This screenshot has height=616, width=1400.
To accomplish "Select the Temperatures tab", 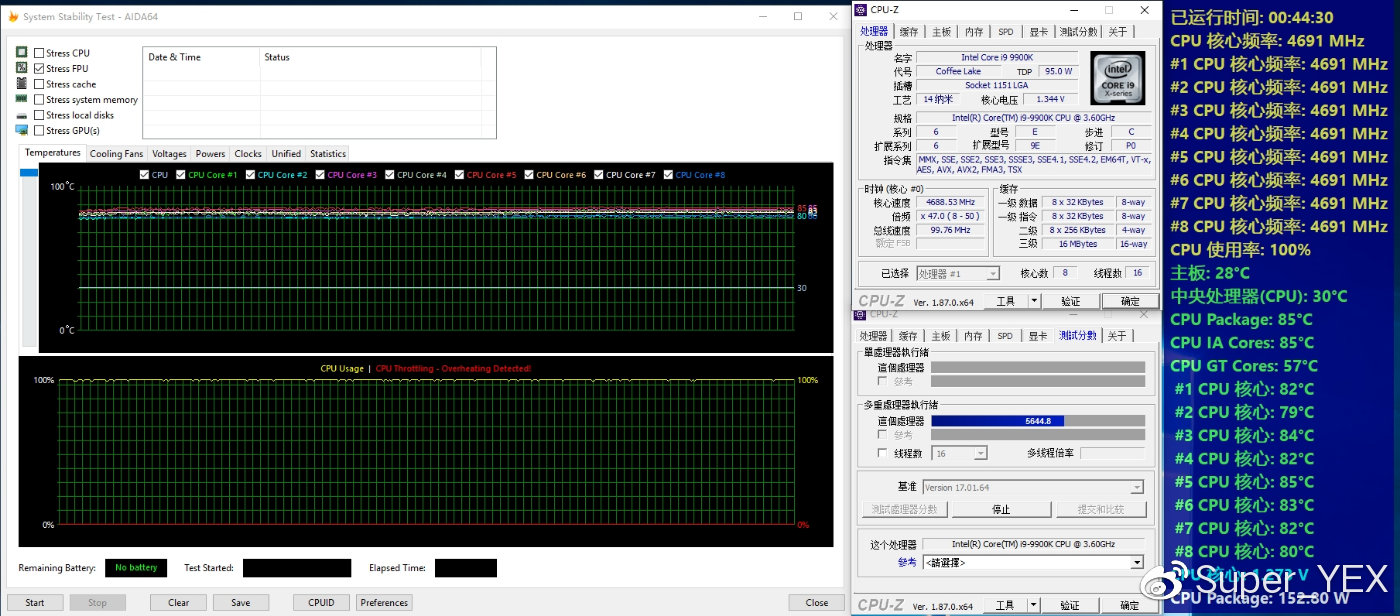I will (x=53, y=153).
